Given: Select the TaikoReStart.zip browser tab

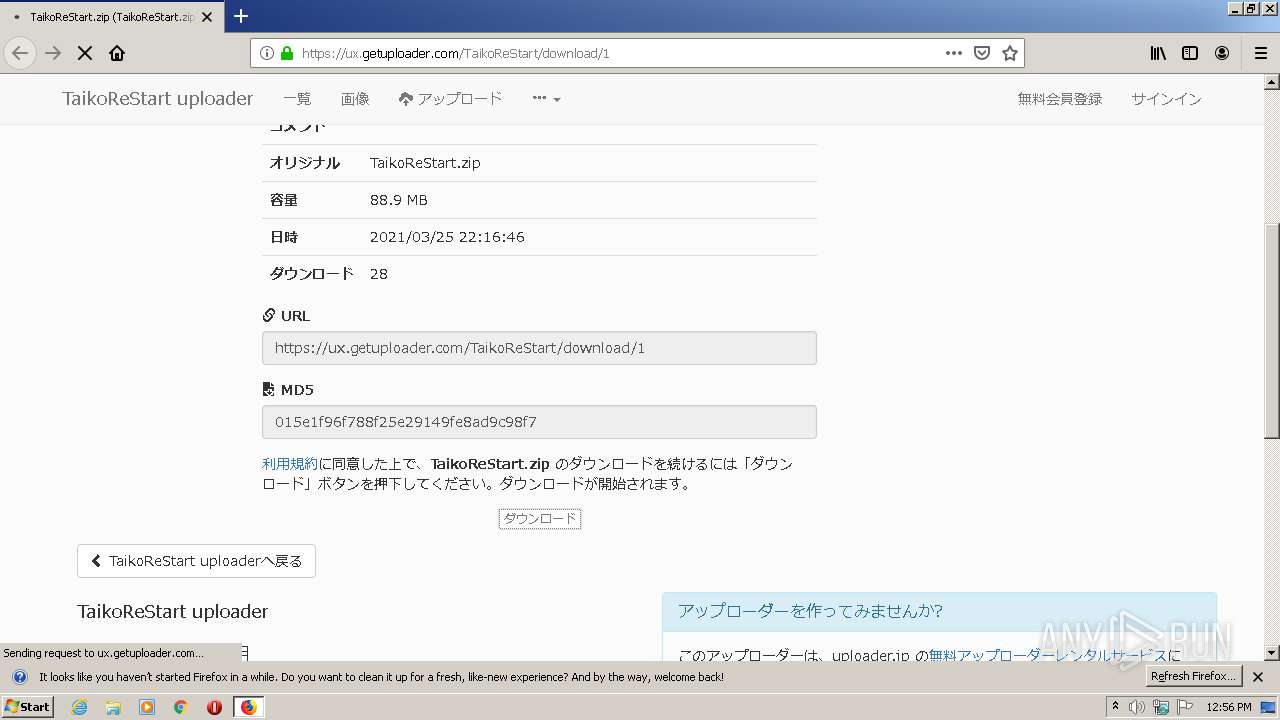Looking at the screenshot, I should tap(110, 17).
